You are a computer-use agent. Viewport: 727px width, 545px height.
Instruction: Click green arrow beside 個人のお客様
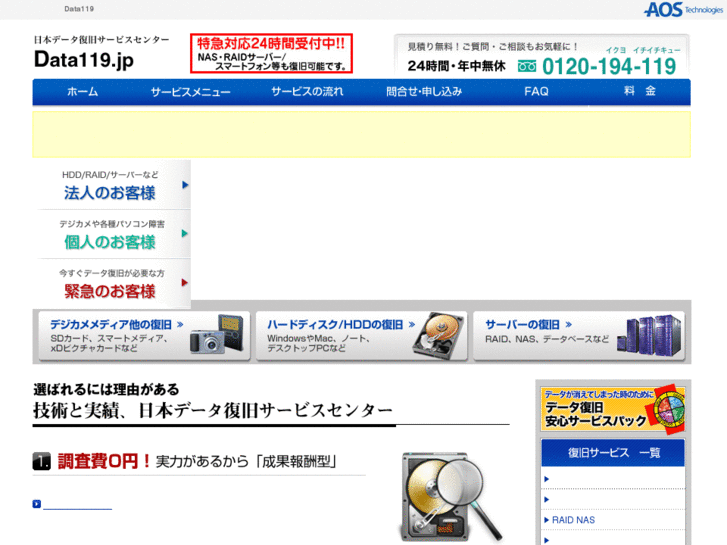click(185, 233)
